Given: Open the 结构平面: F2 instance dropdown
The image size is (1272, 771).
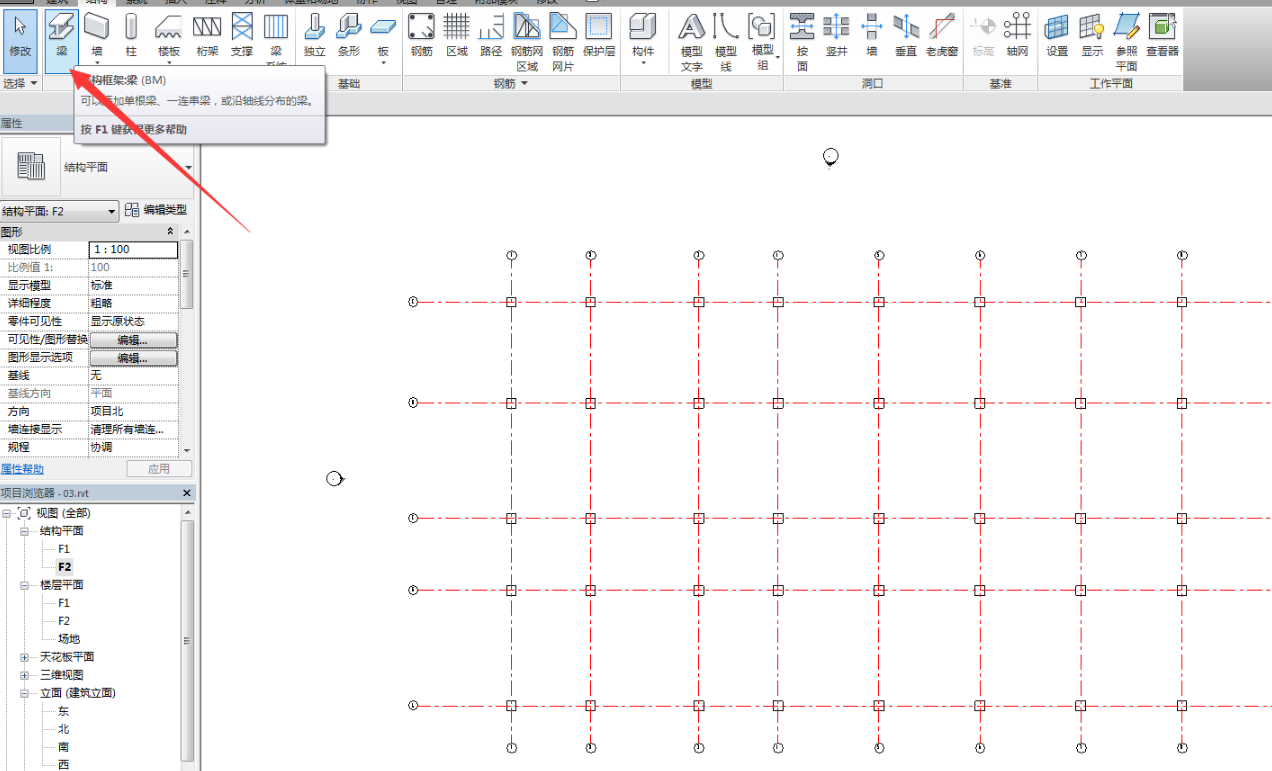Looking at the screenshot, I should click(60, 211).
